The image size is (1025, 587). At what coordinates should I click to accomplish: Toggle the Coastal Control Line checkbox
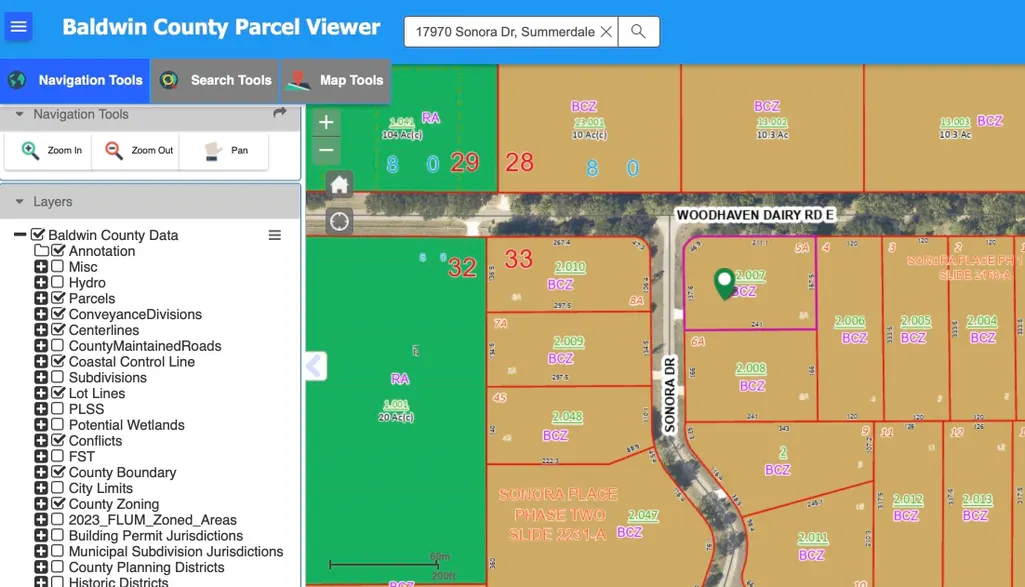[58, 361]
